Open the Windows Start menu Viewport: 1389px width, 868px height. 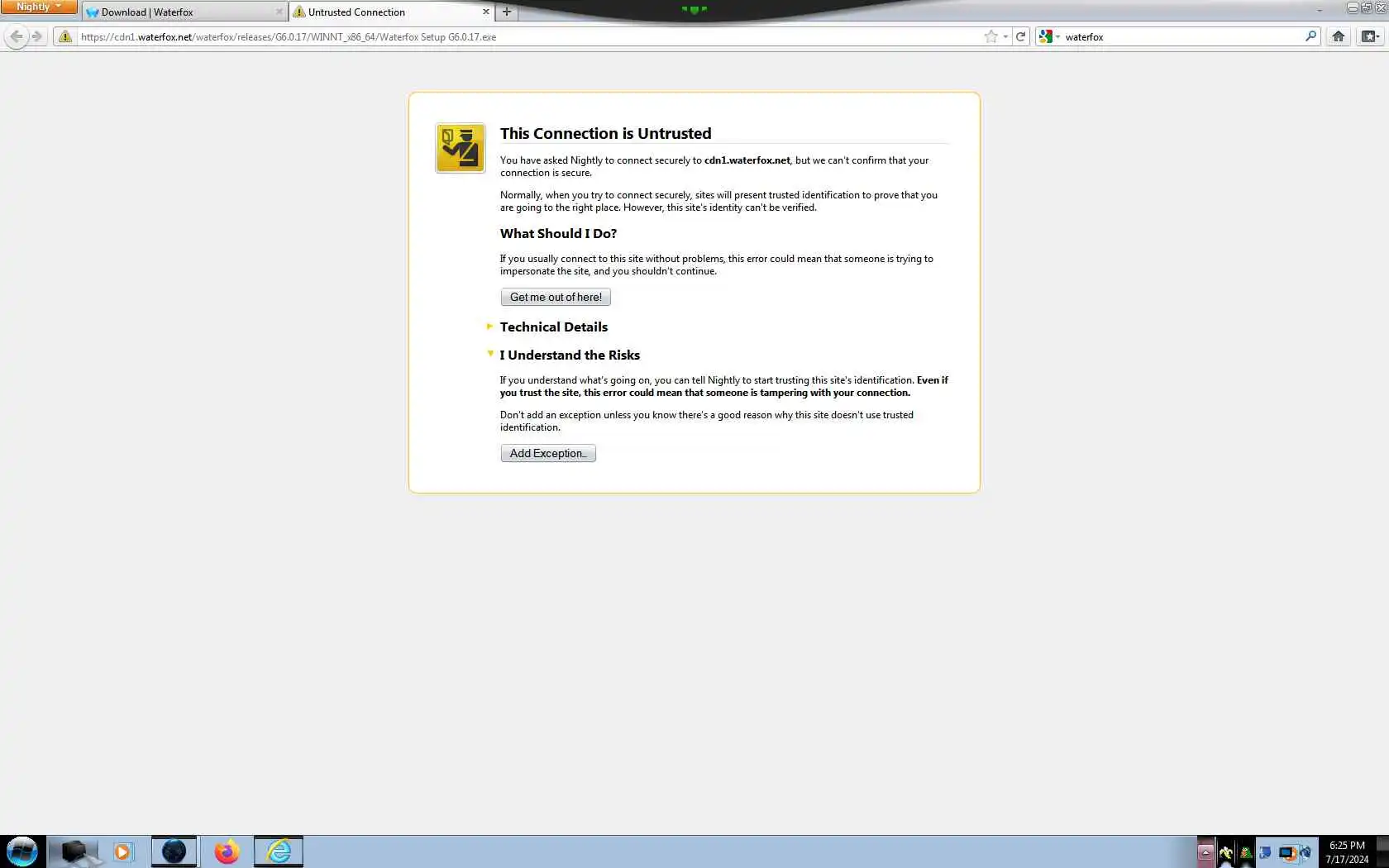click(22, 851)
